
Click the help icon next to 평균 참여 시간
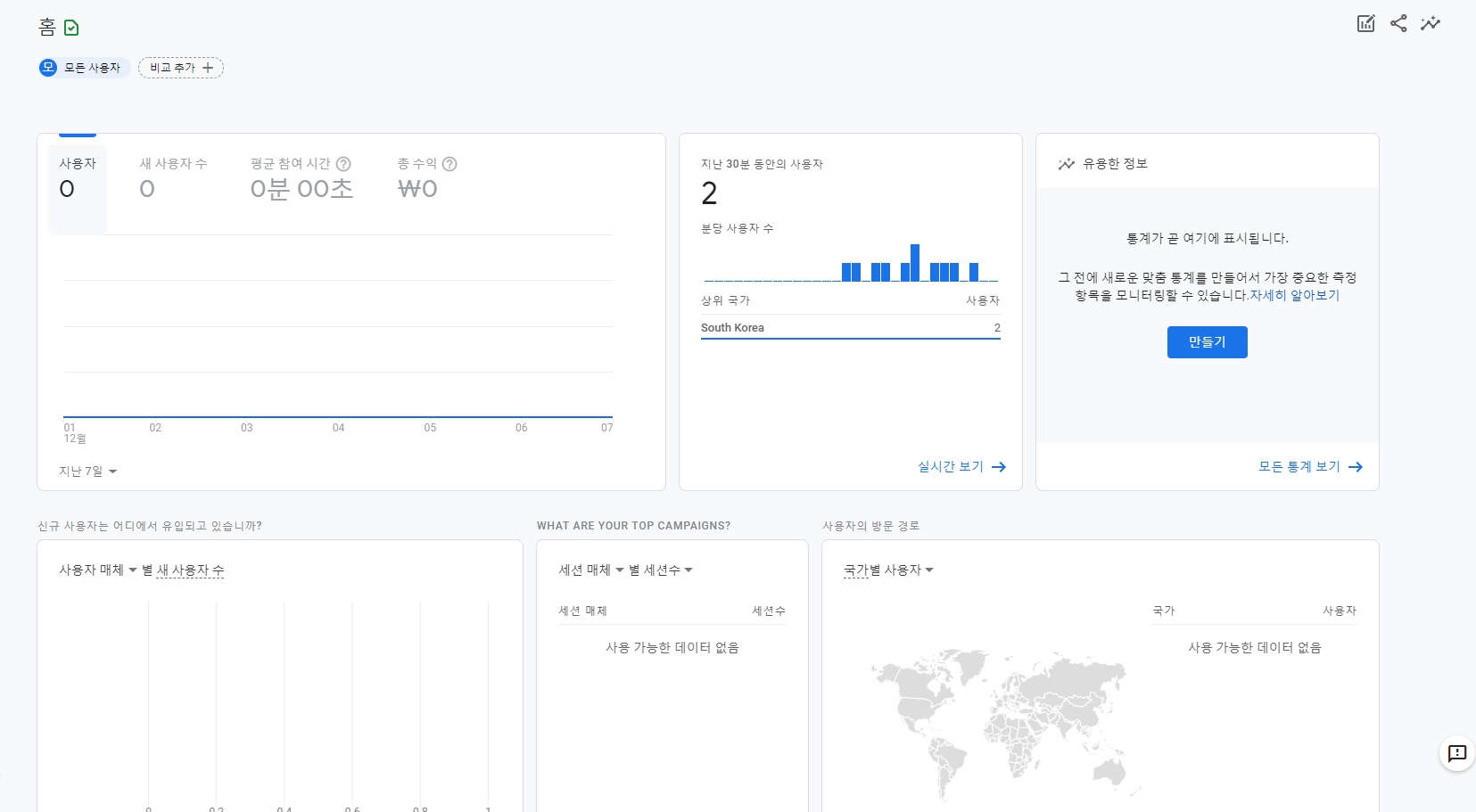pos(343,164)
